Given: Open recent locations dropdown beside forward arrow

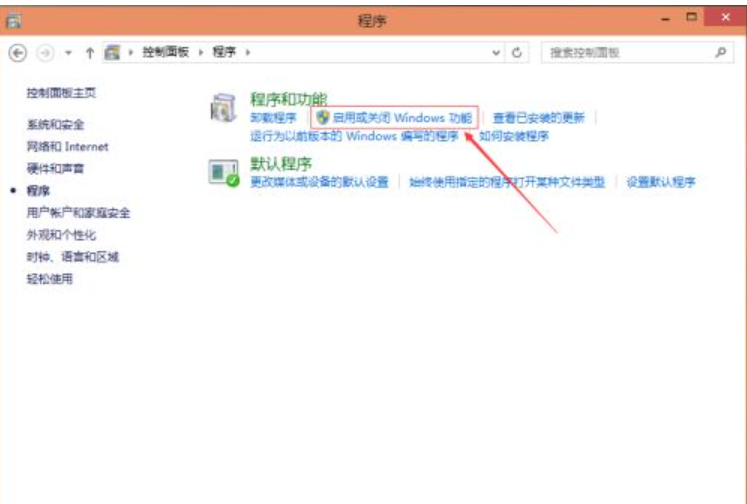Looking at the screenshot, I should (x=68, y=52).
